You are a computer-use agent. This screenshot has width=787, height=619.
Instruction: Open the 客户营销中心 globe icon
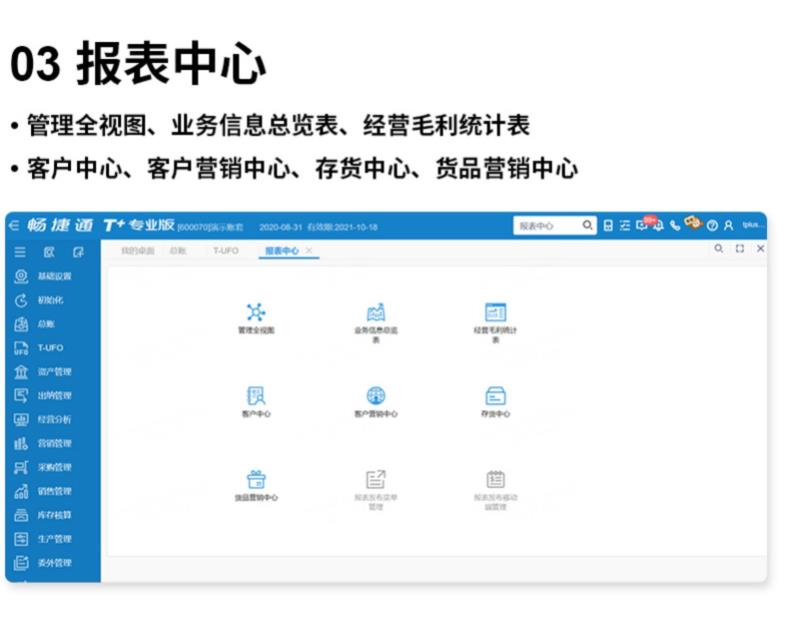pyautogui.click(x=375, y=396)
